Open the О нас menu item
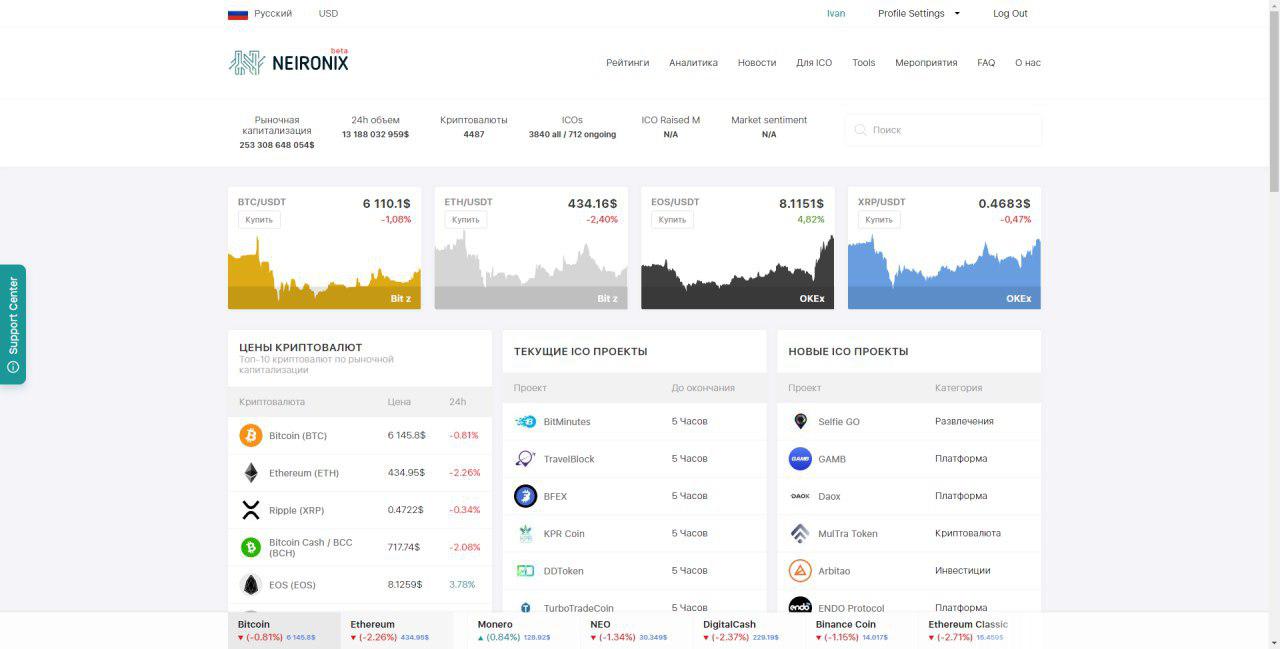This screenshot has height=649, width=1280. tap(1028, 63)
